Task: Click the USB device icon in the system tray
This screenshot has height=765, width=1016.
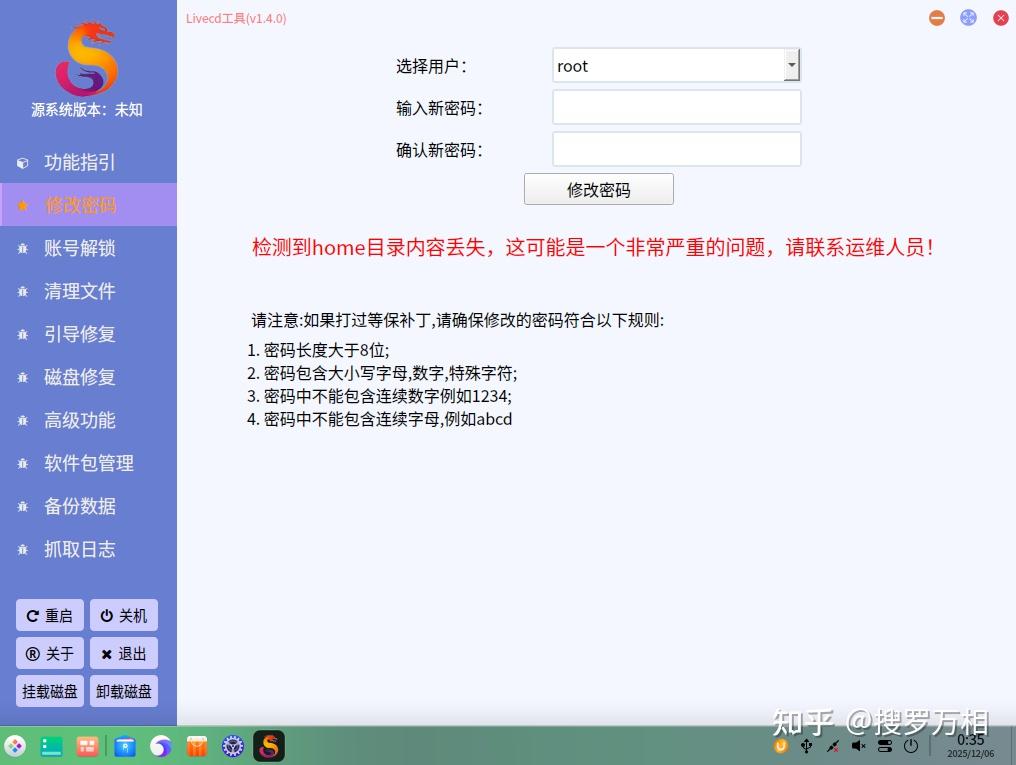Action: click(806, 745)
